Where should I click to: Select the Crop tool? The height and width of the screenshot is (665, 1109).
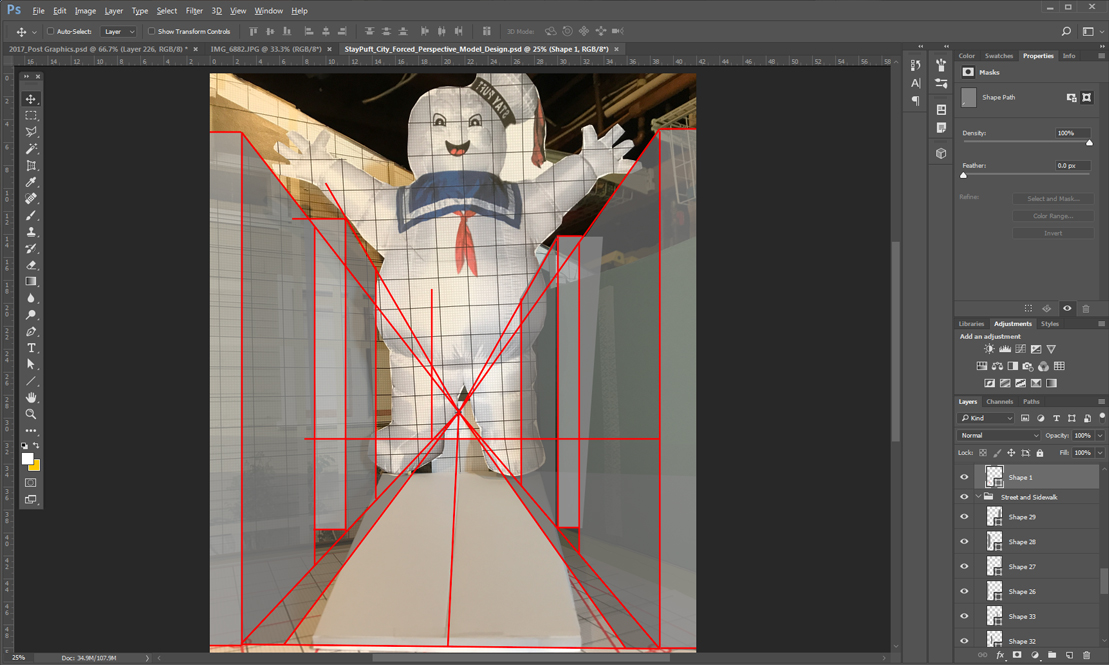click(30, 166)
